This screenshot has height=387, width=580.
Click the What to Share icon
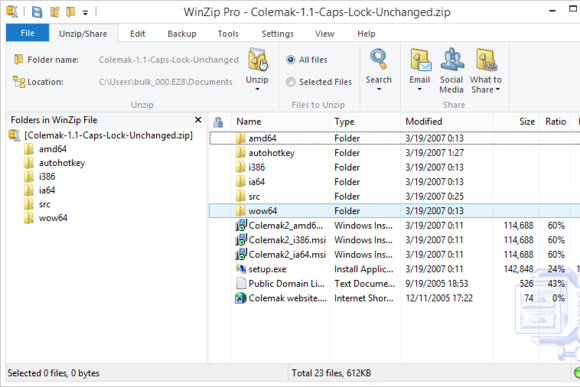tap(486, 59)
